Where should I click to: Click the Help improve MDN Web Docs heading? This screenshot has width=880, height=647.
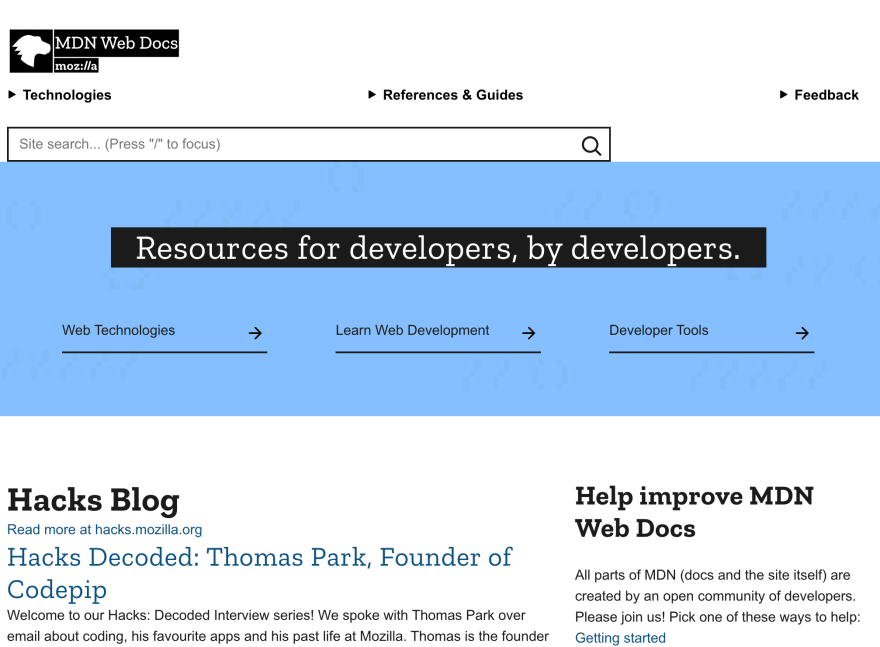tap(694, 512)
